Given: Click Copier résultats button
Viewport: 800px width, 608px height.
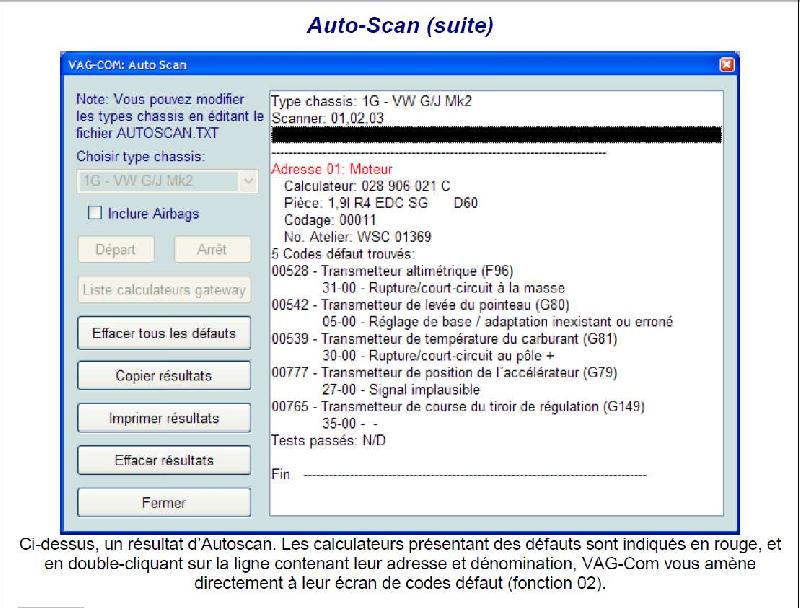Looking at the screenshot, I should click(164, 375).
